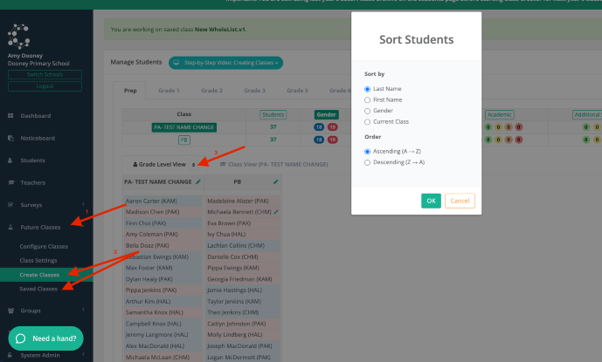Go to Teachers in the sidebar
This screenshot has height=362, width=602.
point(33,183)
